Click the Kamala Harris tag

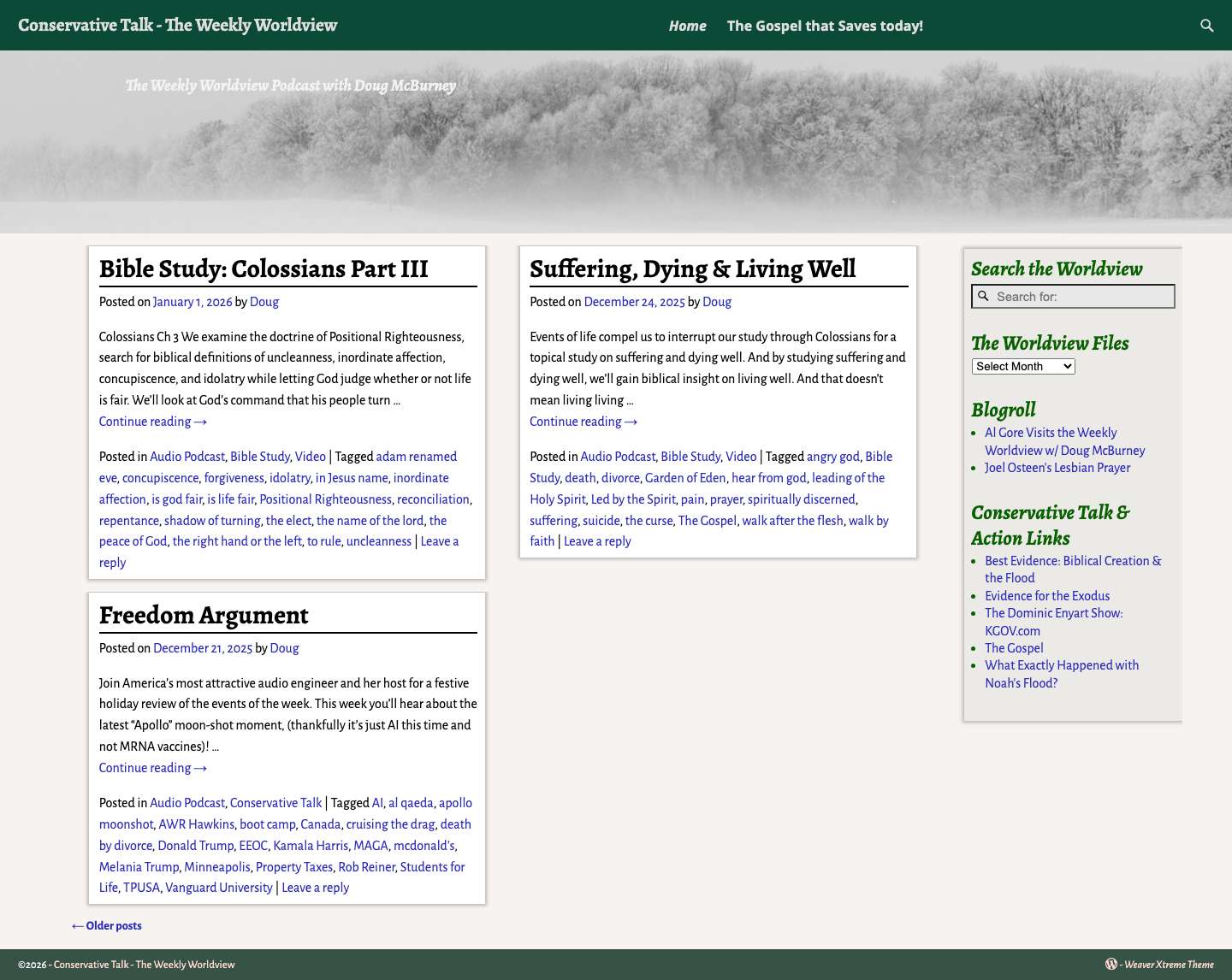(311, 846)
